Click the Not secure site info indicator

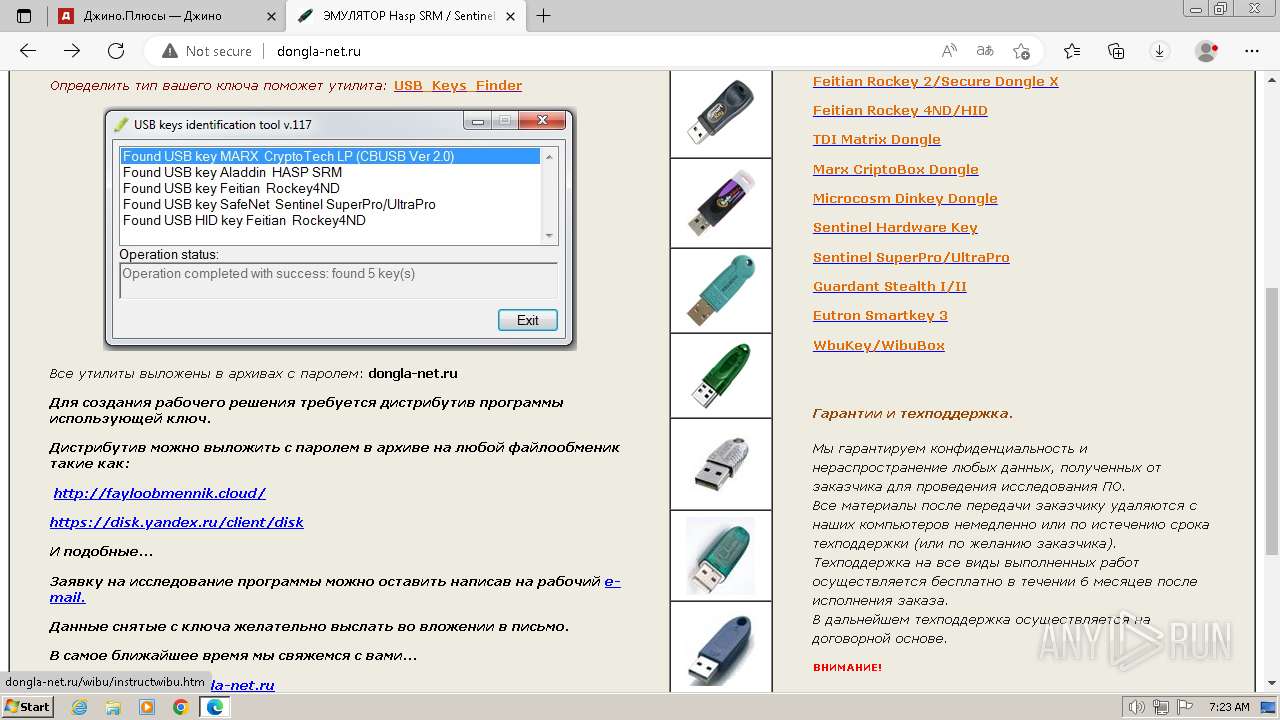tap(206, 51)
